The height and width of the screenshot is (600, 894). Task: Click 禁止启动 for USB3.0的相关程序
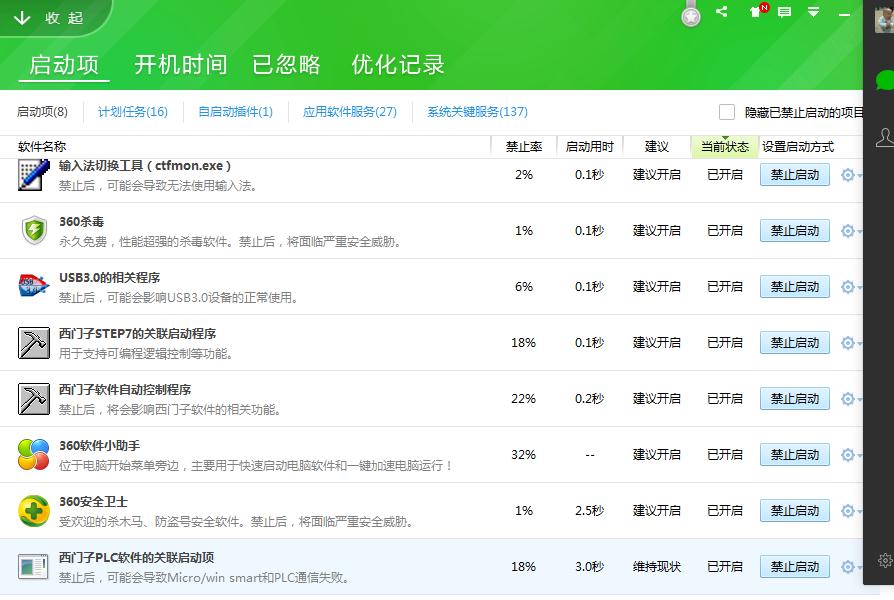[x=795, y=286]
